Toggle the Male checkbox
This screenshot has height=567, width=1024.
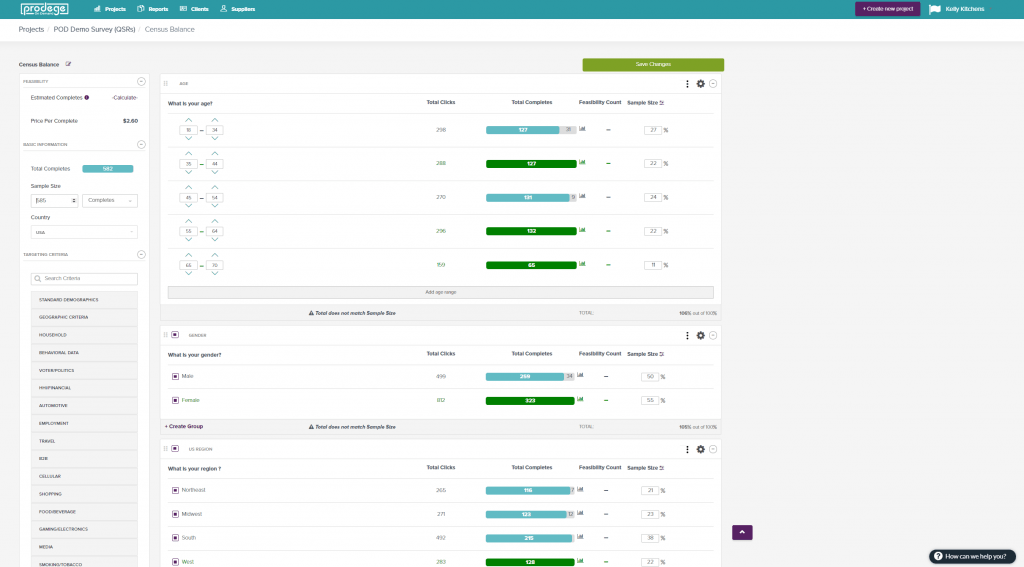tap(175, 376)
